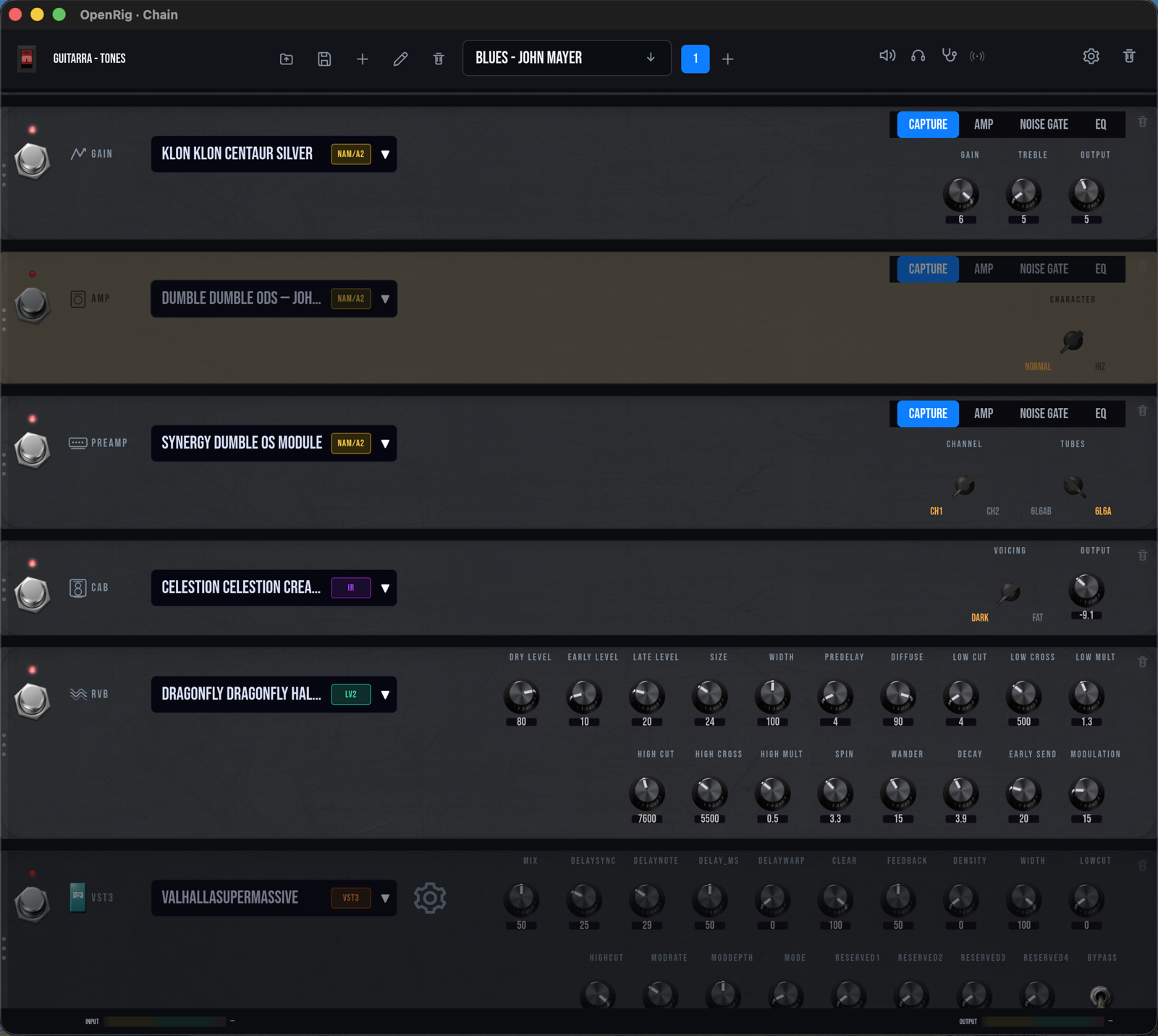1158x1036 pixels.
Task: Set preamp TUBES selector knob
Action: [x=1073, y=485]
